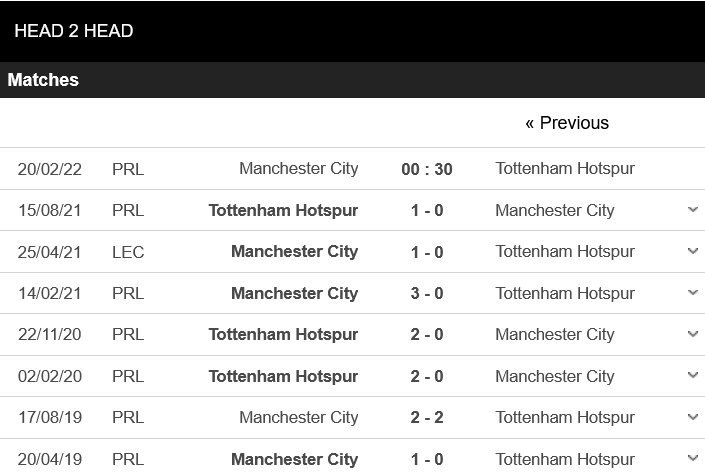The image size is (705, 476).
Task: Expand the 17/08/19 match row chevron
Action: click(x=693, y=418)
